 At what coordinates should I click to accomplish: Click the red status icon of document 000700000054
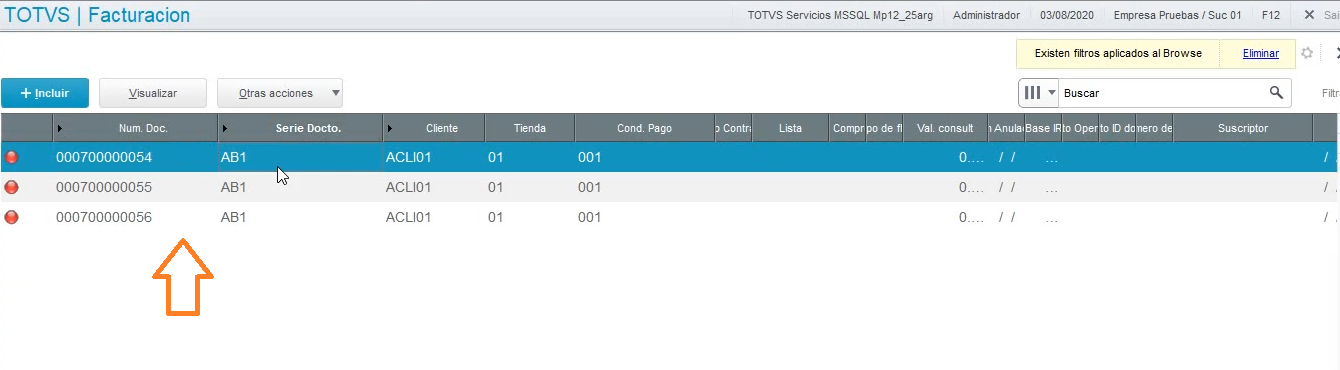(x=12, y=157)
